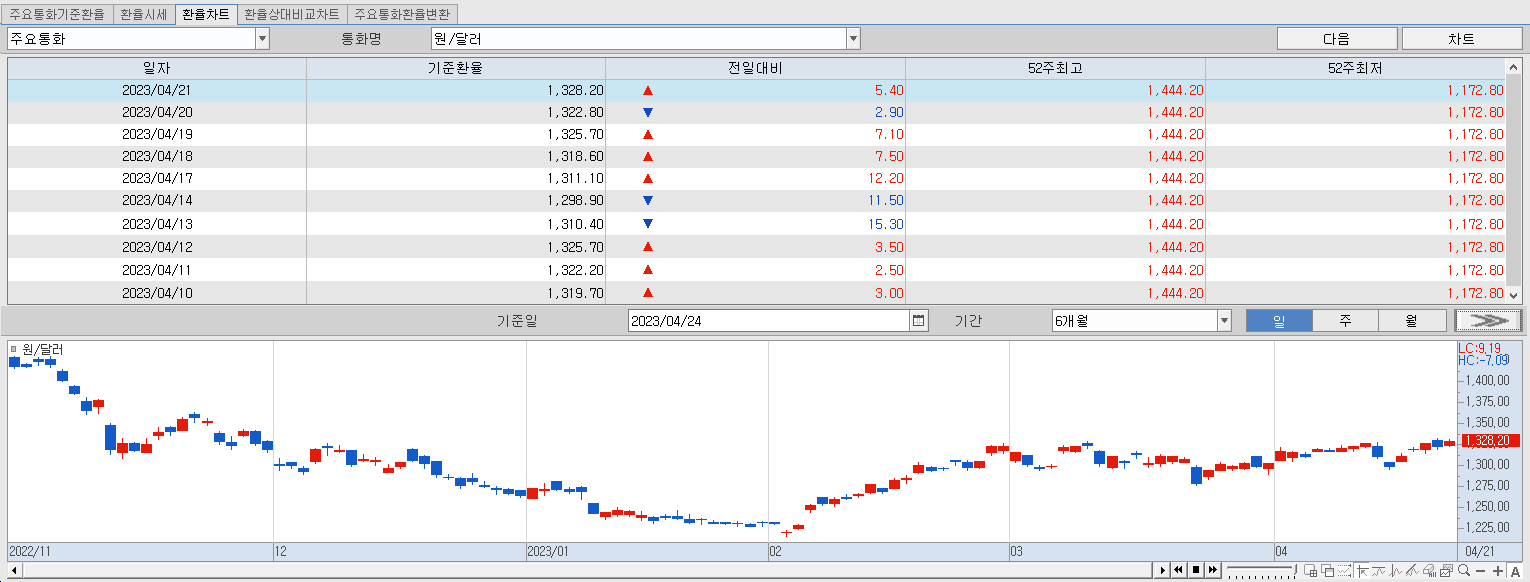This screenshot has width=1530, height=582.
Task: Click the vertical line analysis icon
Action: [x=1395, y=571]
